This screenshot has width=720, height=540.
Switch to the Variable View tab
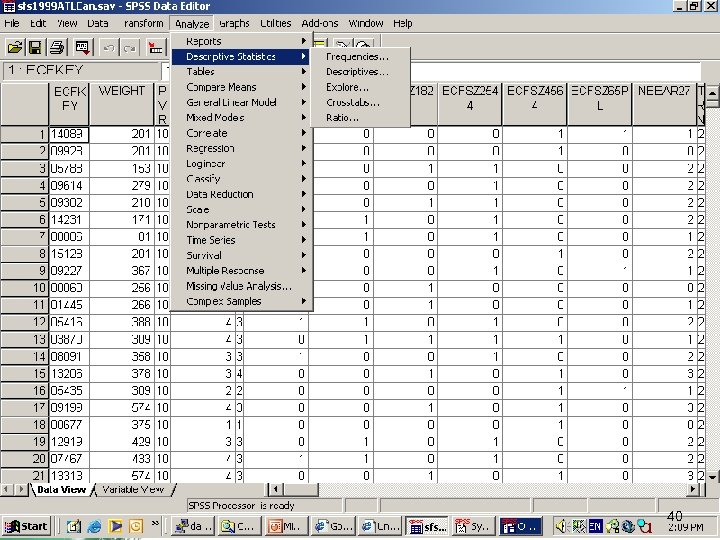133,489
